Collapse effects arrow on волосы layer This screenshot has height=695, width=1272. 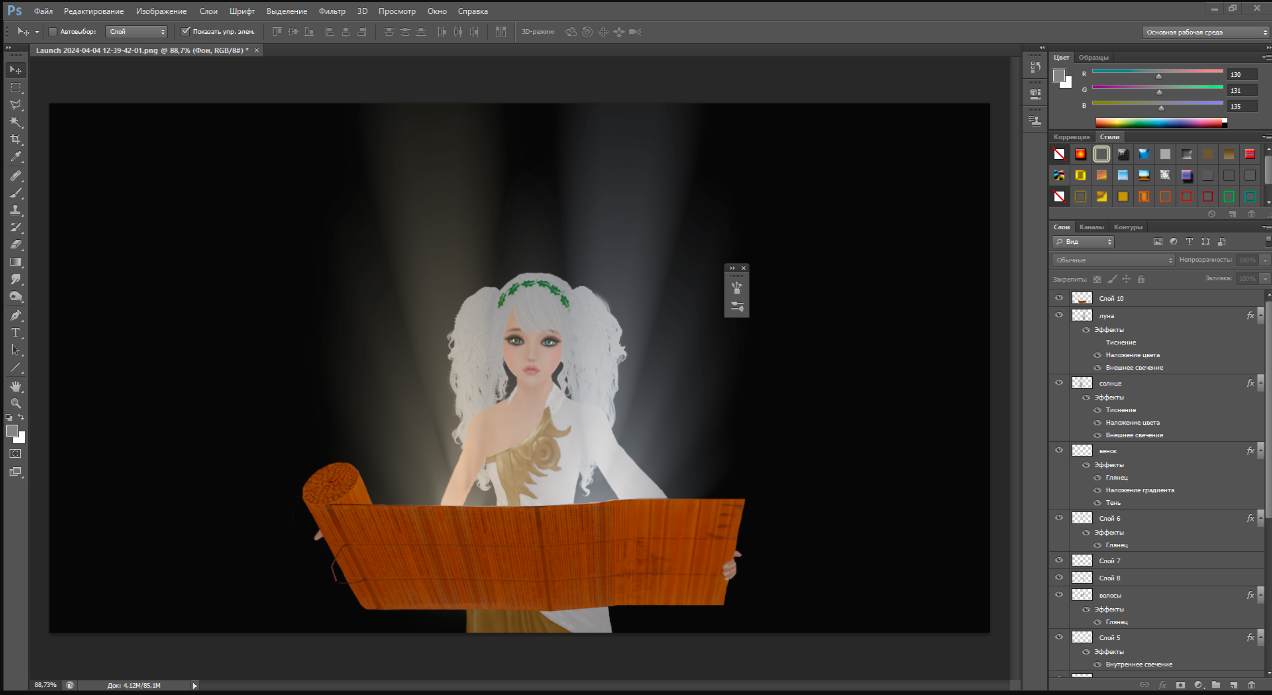[x=1260, y=595]
